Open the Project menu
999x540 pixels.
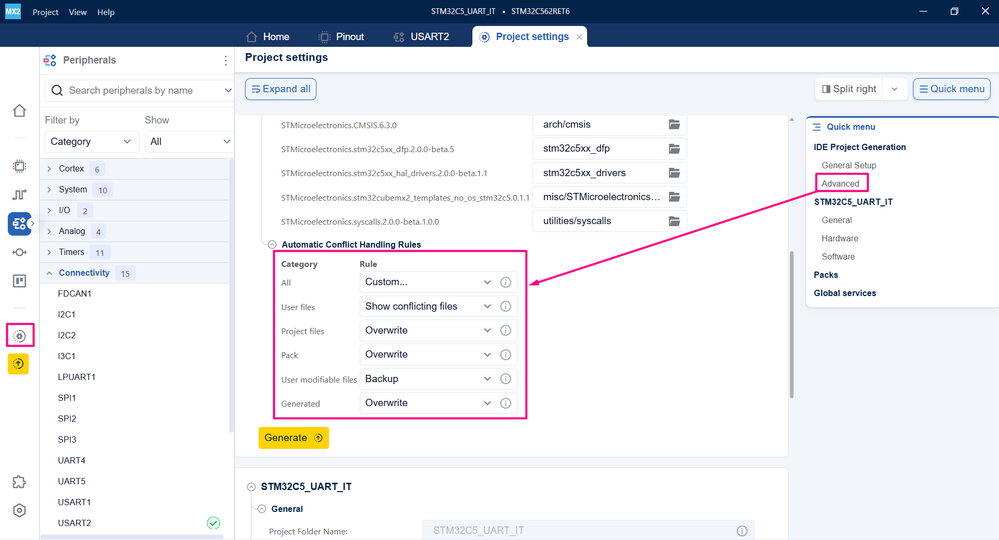[x=45, y=12]
